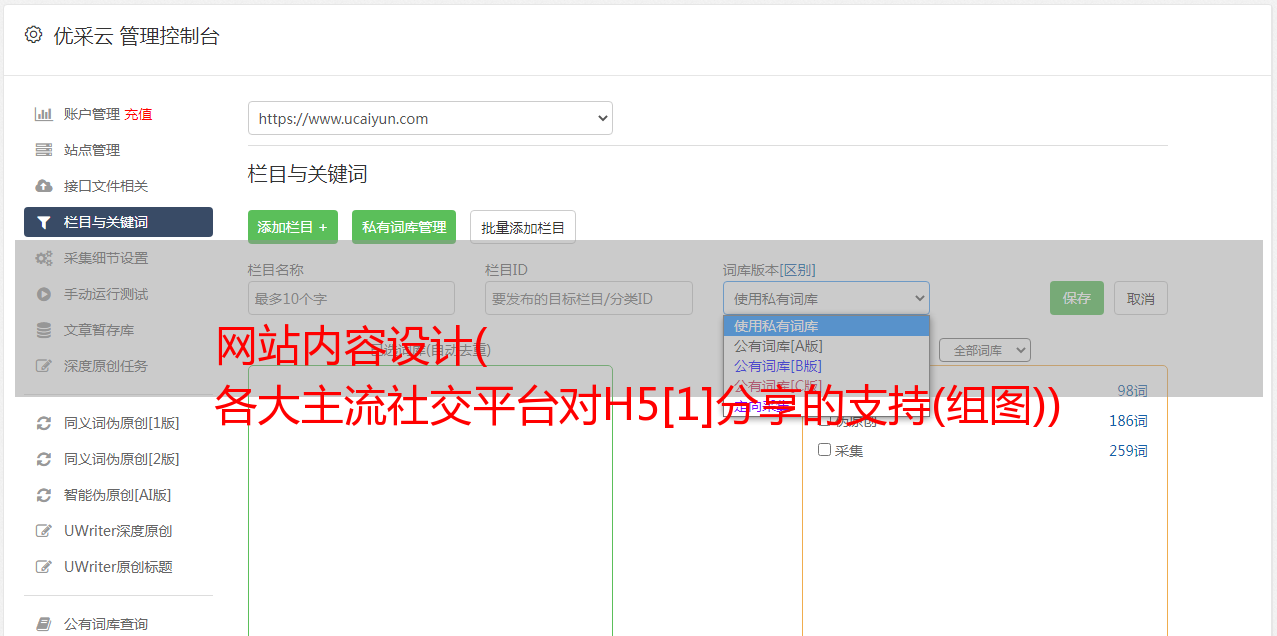Click the refresh icon for 同义词伪原创[2版]
Image resolution: width=1277 pixels, height=636 pixels.
click(44, 459)
